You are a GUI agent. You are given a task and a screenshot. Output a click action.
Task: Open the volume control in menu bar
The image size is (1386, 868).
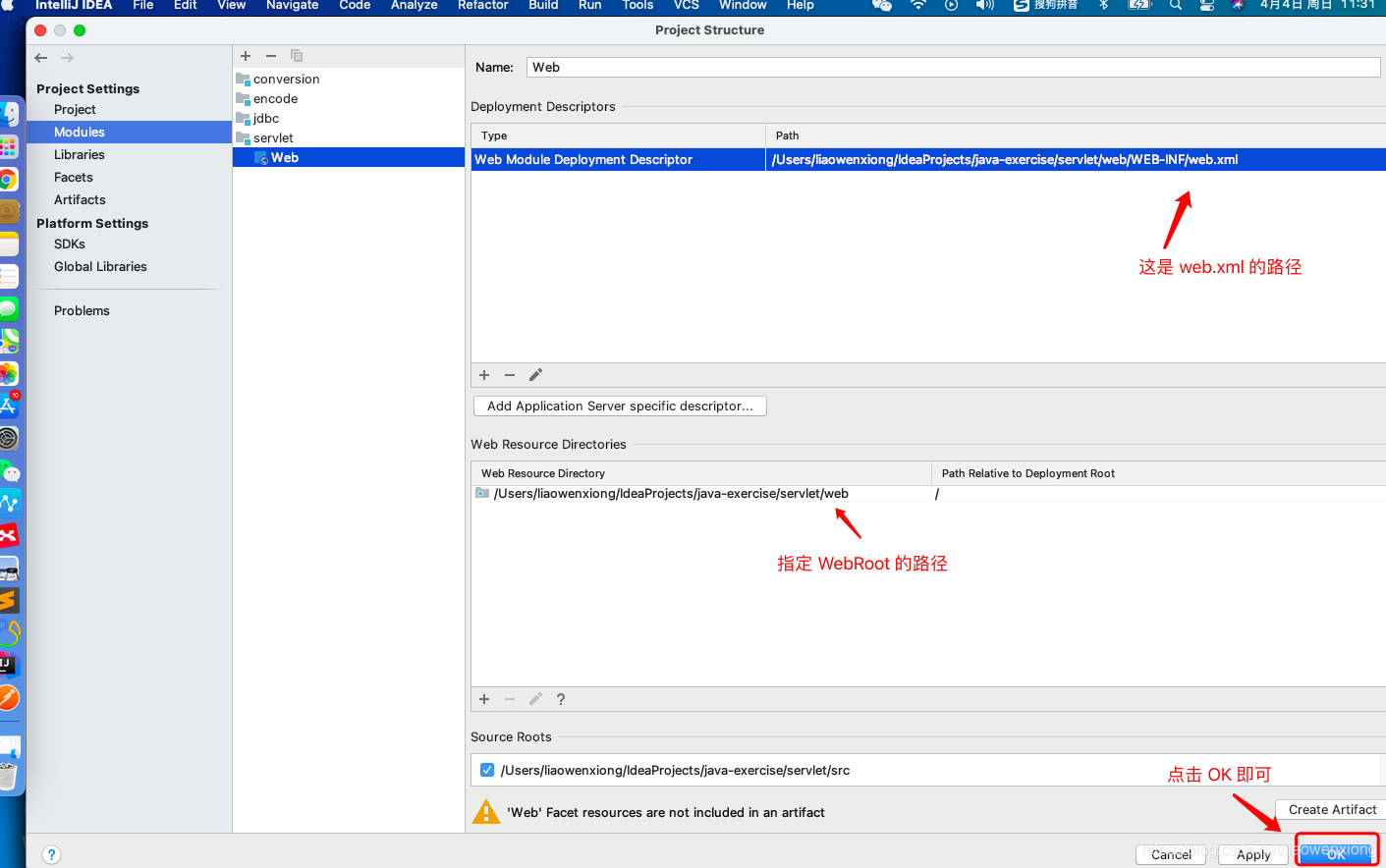(x=984, y=5)
